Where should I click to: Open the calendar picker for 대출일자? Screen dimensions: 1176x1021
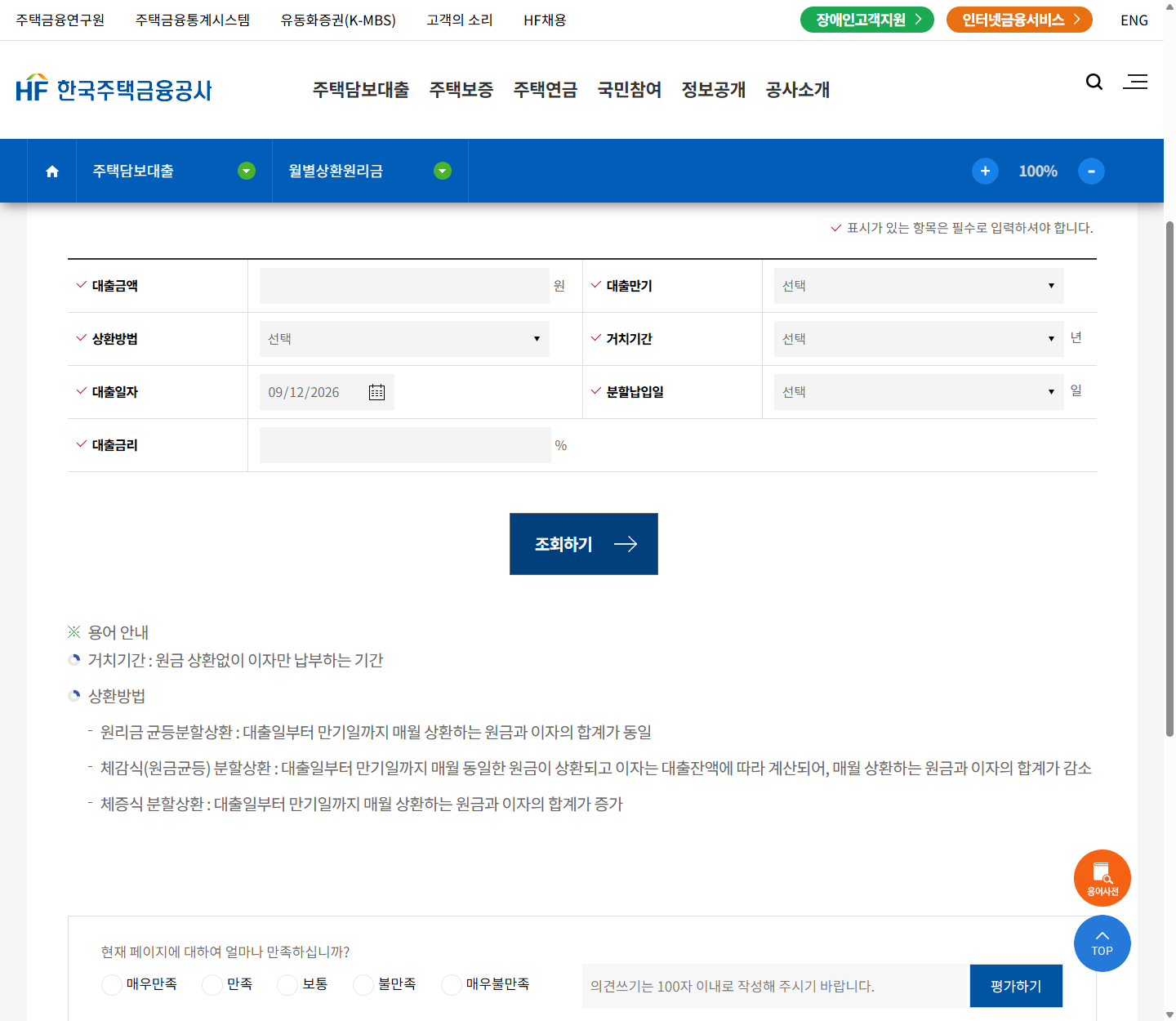[x=376, y=392]
